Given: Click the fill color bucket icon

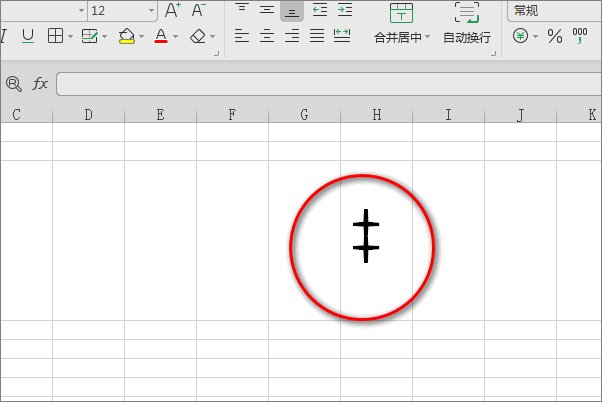Looking at the screenshot, I should [126, 36].
